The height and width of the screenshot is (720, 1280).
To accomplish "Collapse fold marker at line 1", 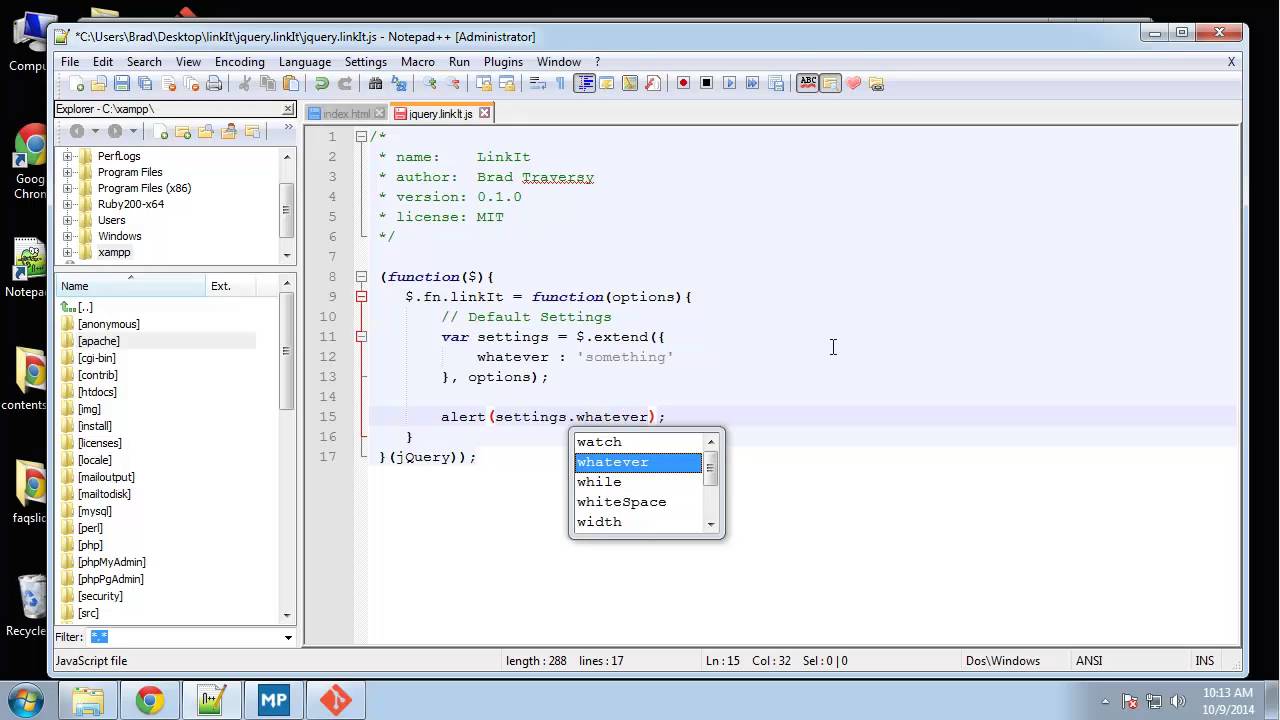I will point(361,136).
